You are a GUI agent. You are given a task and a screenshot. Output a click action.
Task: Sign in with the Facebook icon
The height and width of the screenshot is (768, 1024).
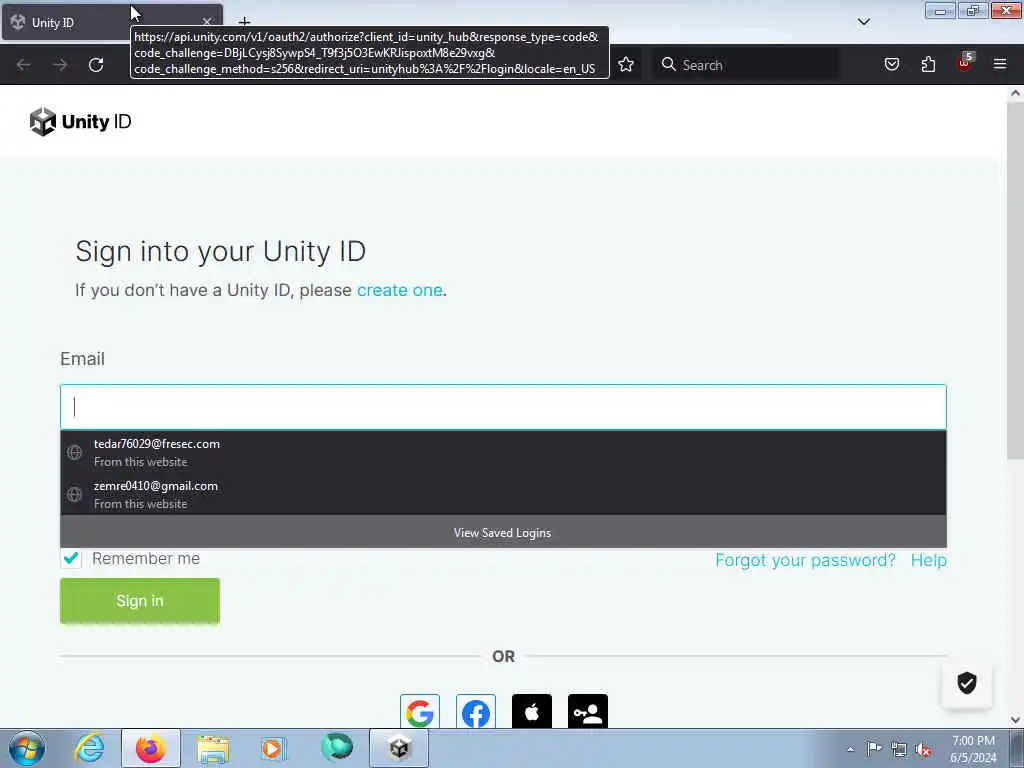point(475,711)
